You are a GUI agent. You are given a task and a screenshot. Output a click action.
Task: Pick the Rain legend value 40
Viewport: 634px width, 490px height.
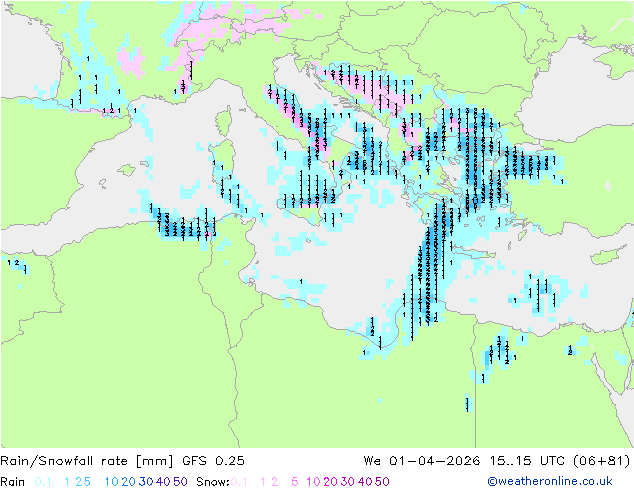coord(163,482)
